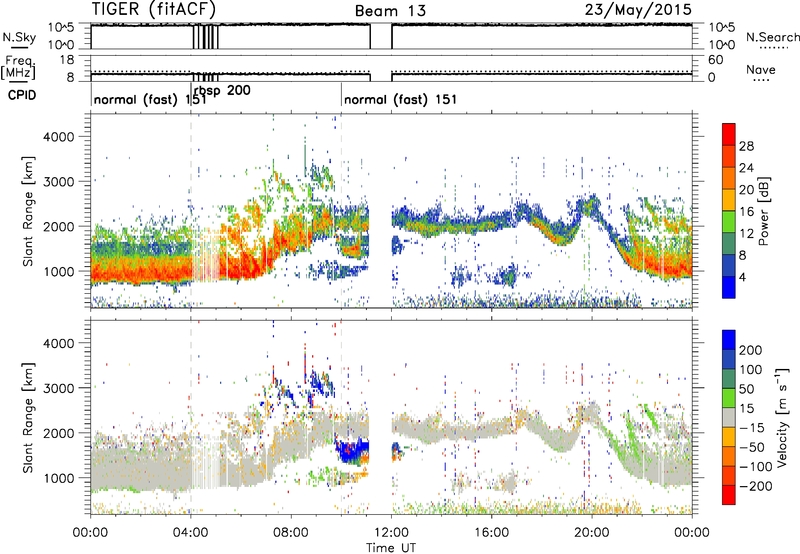This screenshot has height=554, width=800.
Task: Click the CPID row label
Action: (22, 95)
